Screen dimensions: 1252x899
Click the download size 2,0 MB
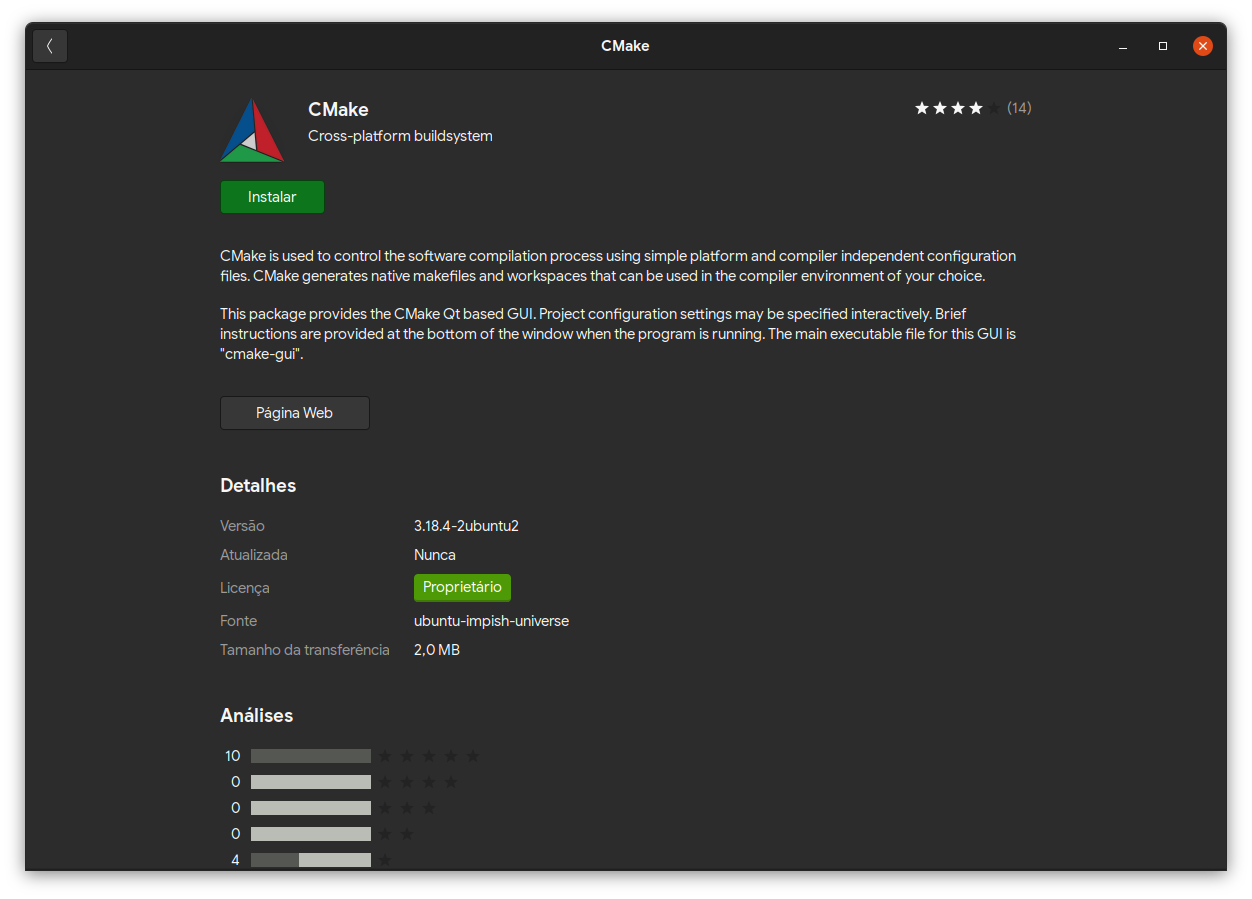click(437, 650)
